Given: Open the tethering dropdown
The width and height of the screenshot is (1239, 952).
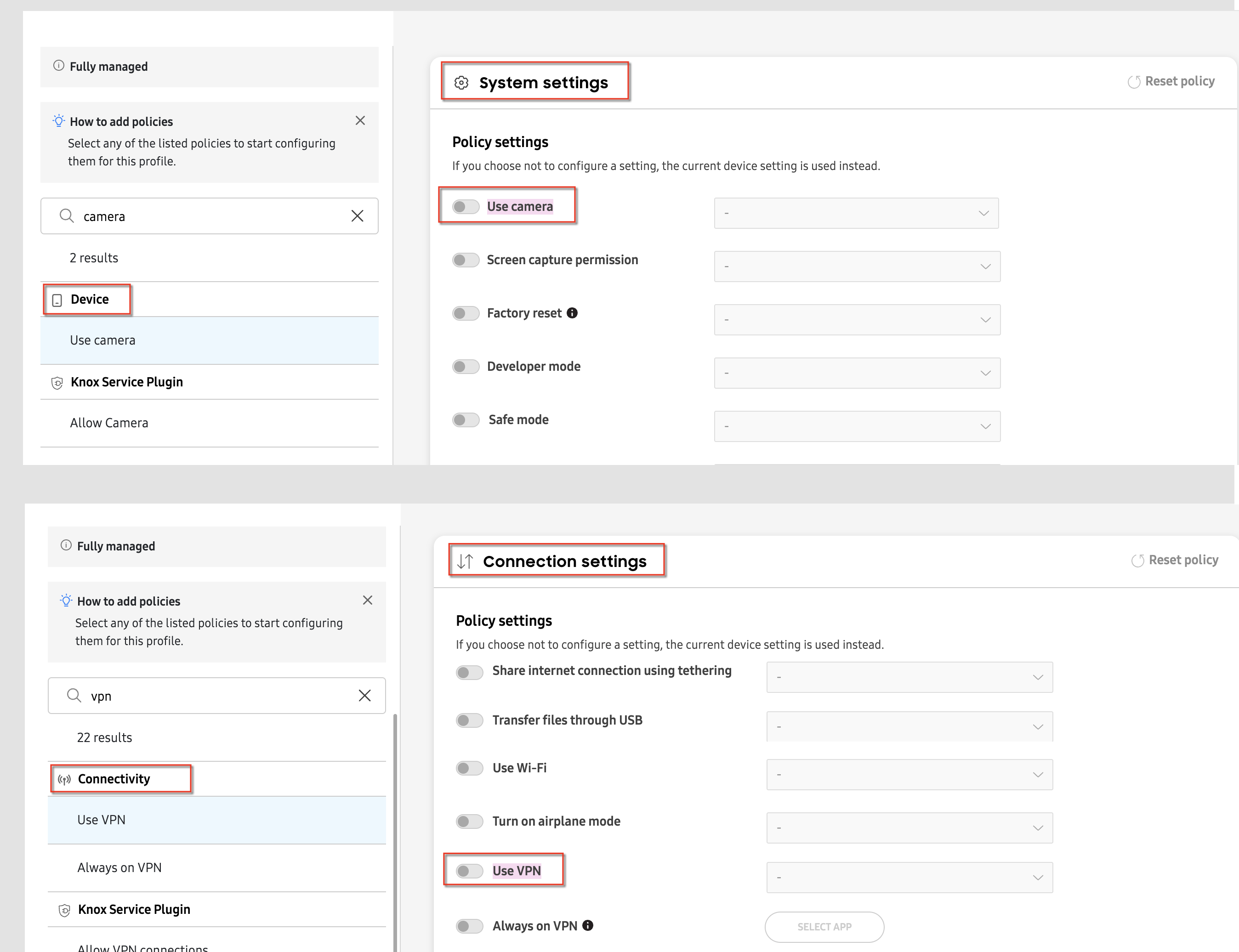Looking at the screenshot, I should (x=909, y=677).
